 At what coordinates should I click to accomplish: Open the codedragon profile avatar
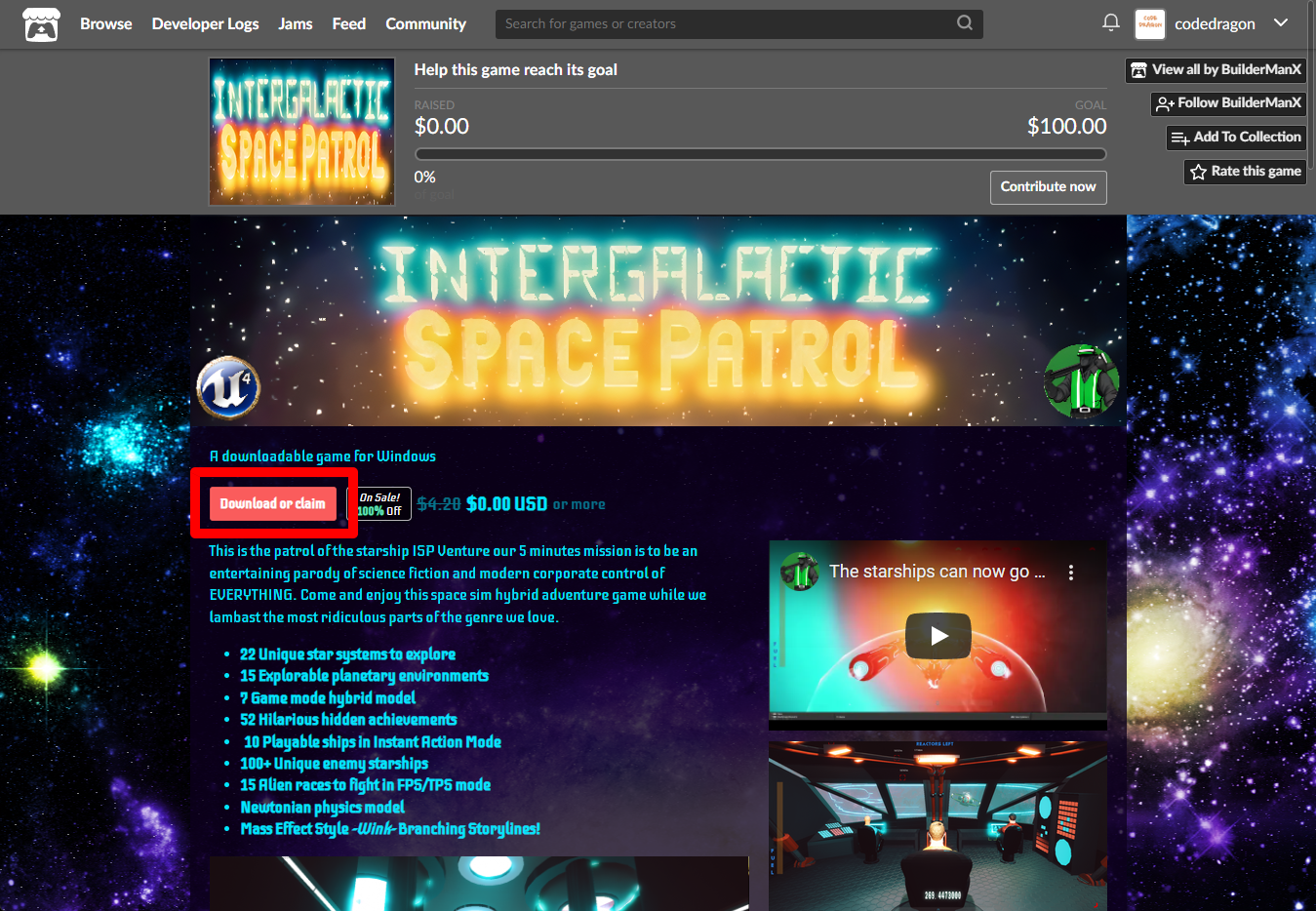point(1150,24)
